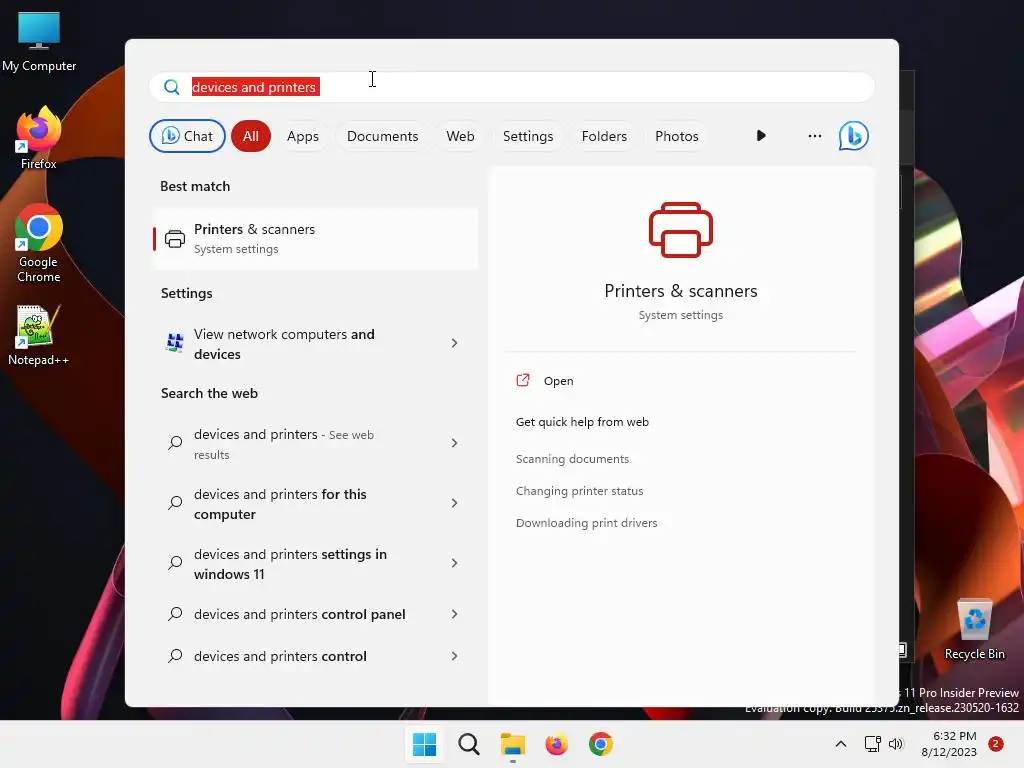
Task: Click the search input field
Action: (512, 87)
